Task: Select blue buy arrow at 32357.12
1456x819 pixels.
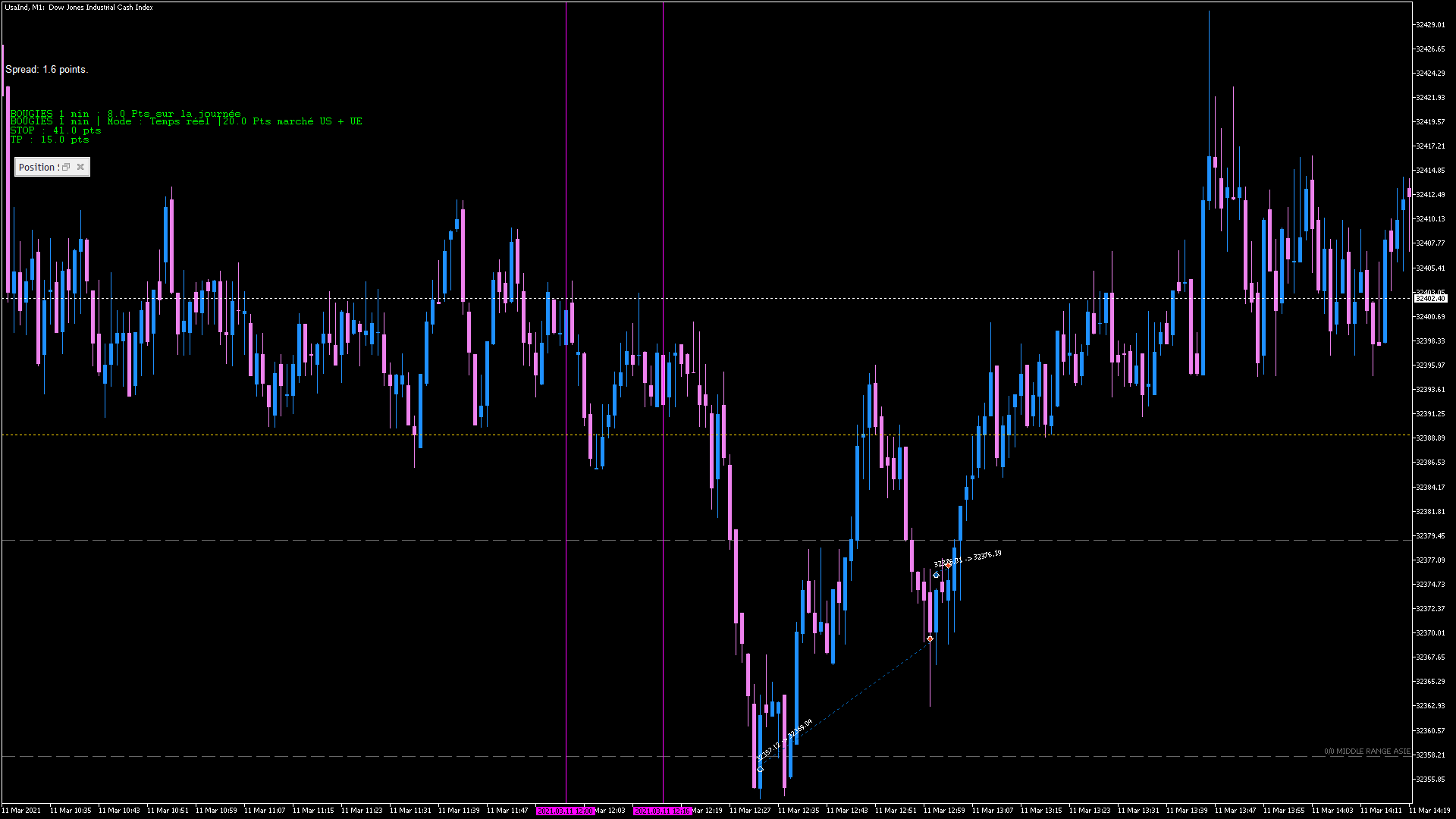Action: click(x=760, y=769)
